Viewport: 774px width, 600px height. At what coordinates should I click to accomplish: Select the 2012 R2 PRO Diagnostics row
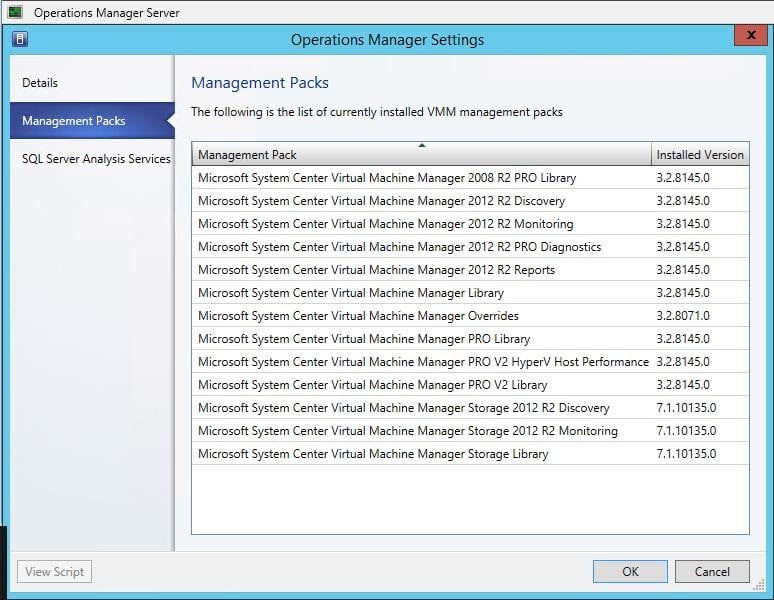click(470, 247)
